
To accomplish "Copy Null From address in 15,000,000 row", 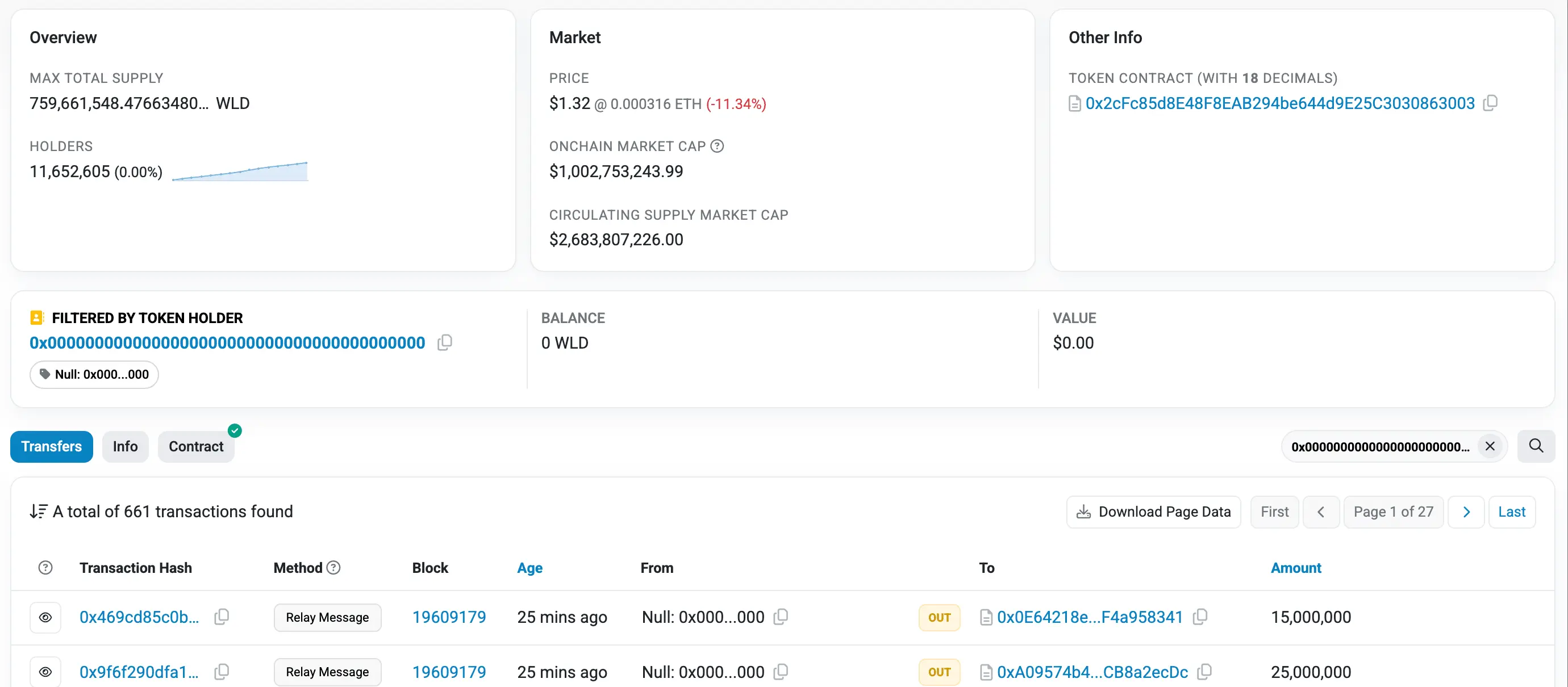I will [781, 617].
